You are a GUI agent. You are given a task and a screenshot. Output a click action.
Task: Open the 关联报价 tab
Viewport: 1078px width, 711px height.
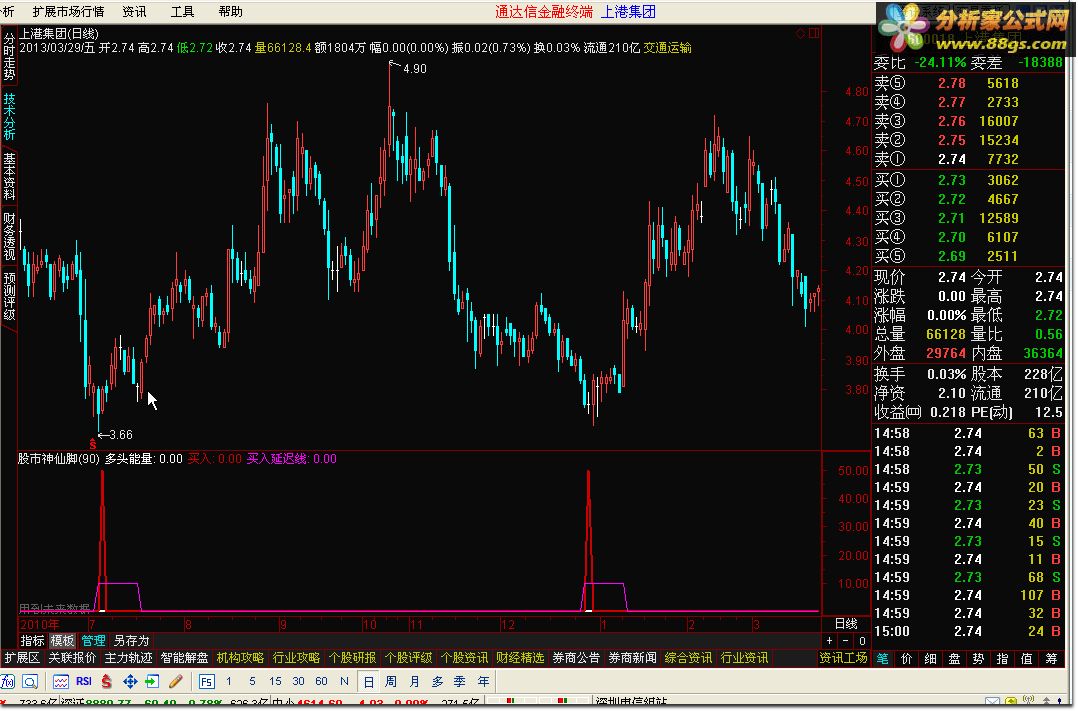[72, 658]
